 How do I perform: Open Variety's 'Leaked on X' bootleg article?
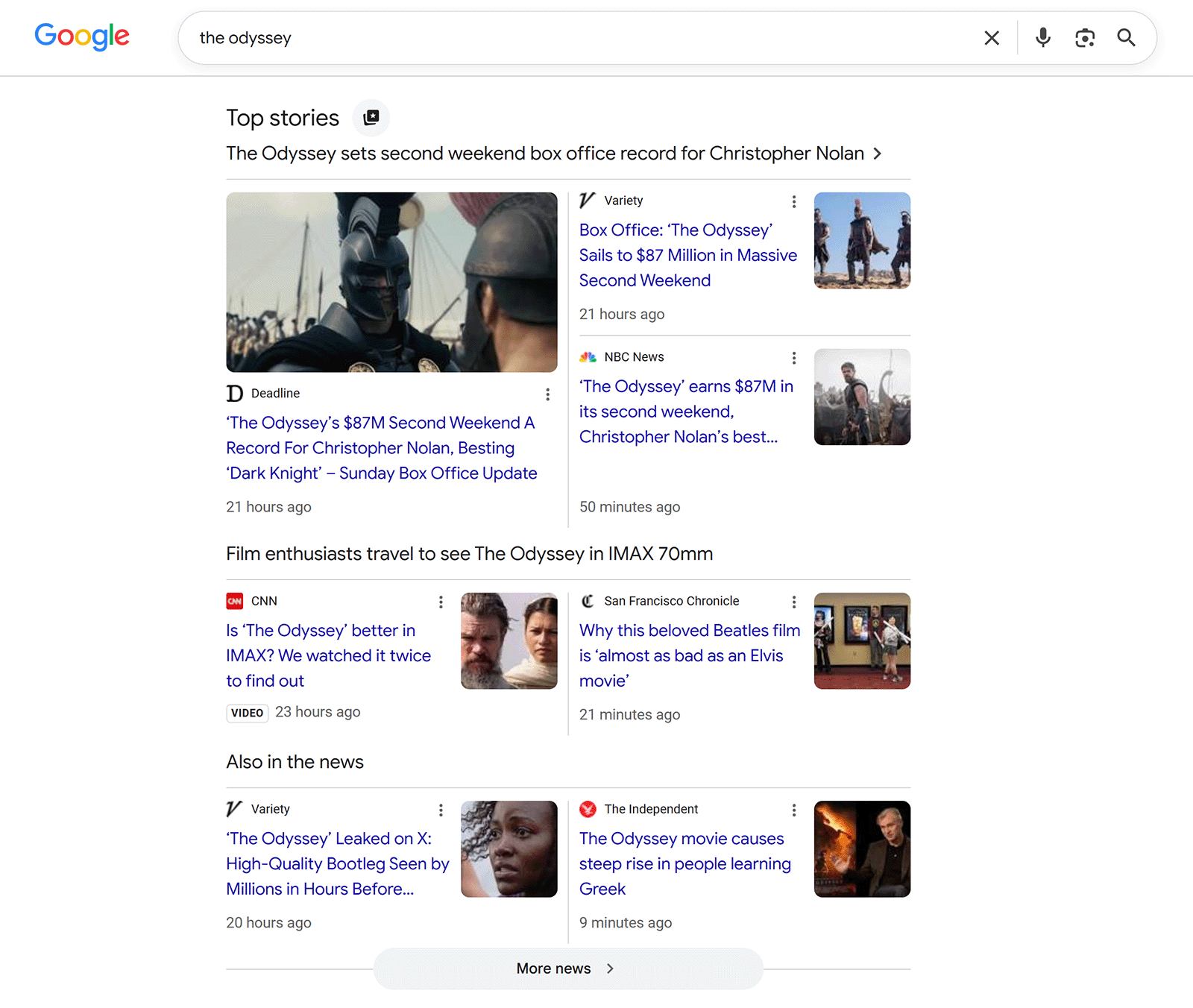[x=338, y=863]
